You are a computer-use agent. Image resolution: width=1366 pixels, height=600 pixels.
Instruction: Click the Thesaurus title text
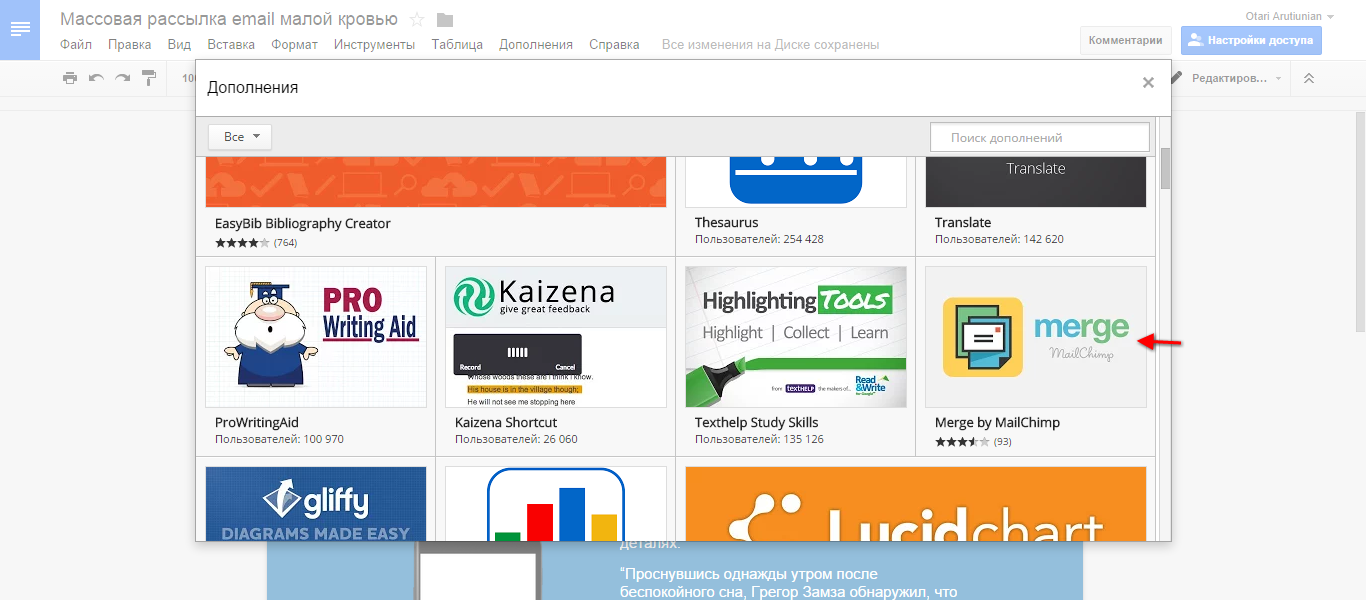coord(727,223)
